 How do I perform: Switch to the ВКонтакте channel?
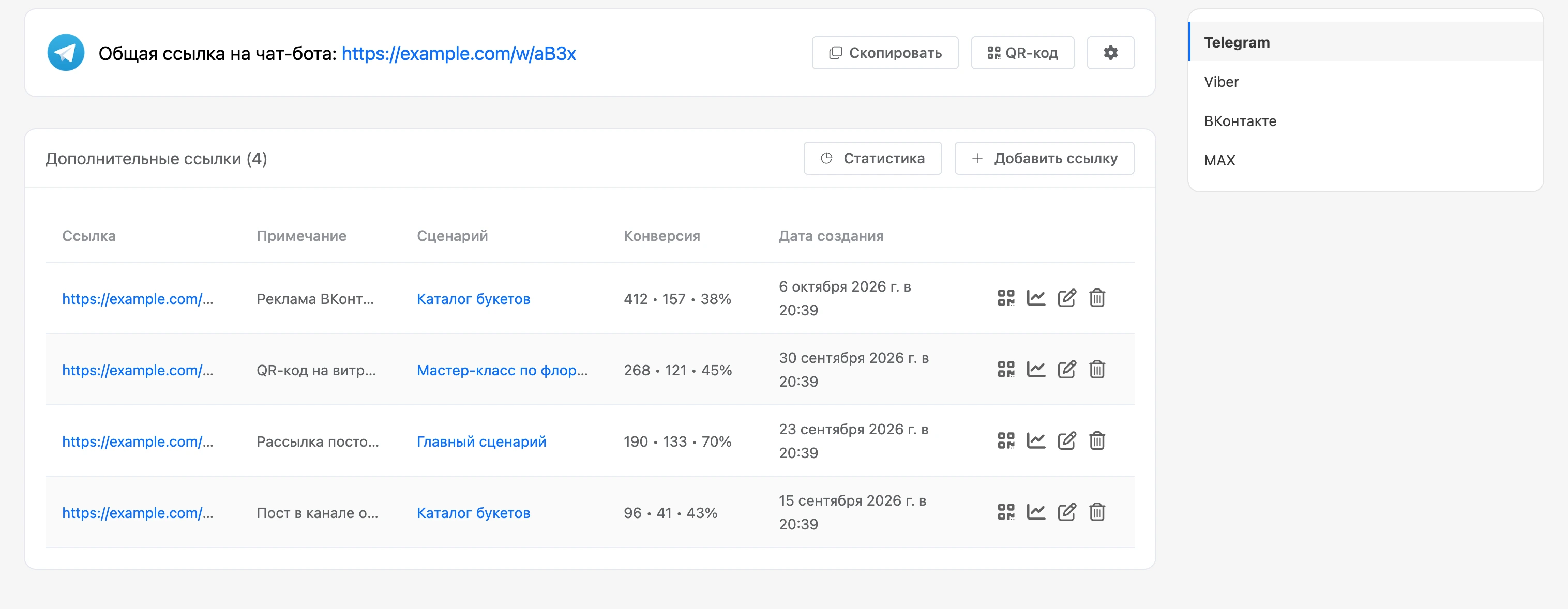pos(1365,121)
